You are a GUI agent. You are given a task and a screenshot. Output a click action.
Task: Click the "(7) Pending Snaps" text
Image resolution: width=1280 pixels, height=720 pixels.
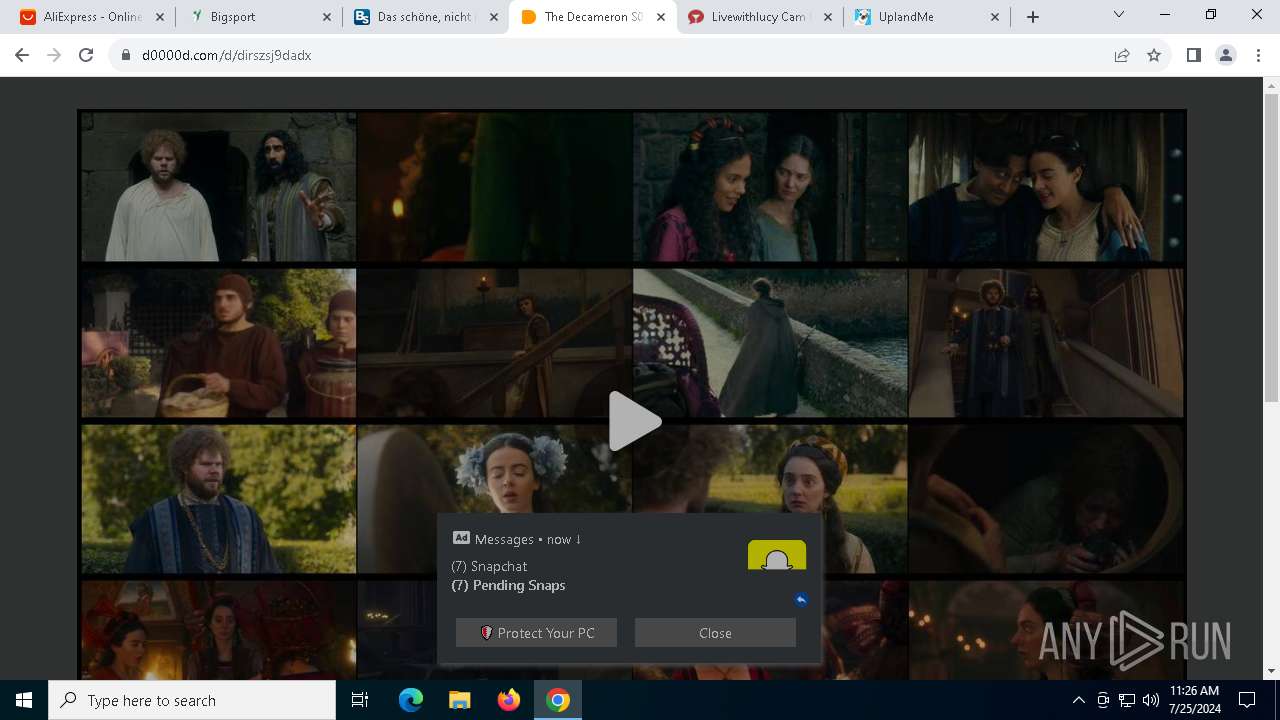pyautogui.click(x=508, y=585)
